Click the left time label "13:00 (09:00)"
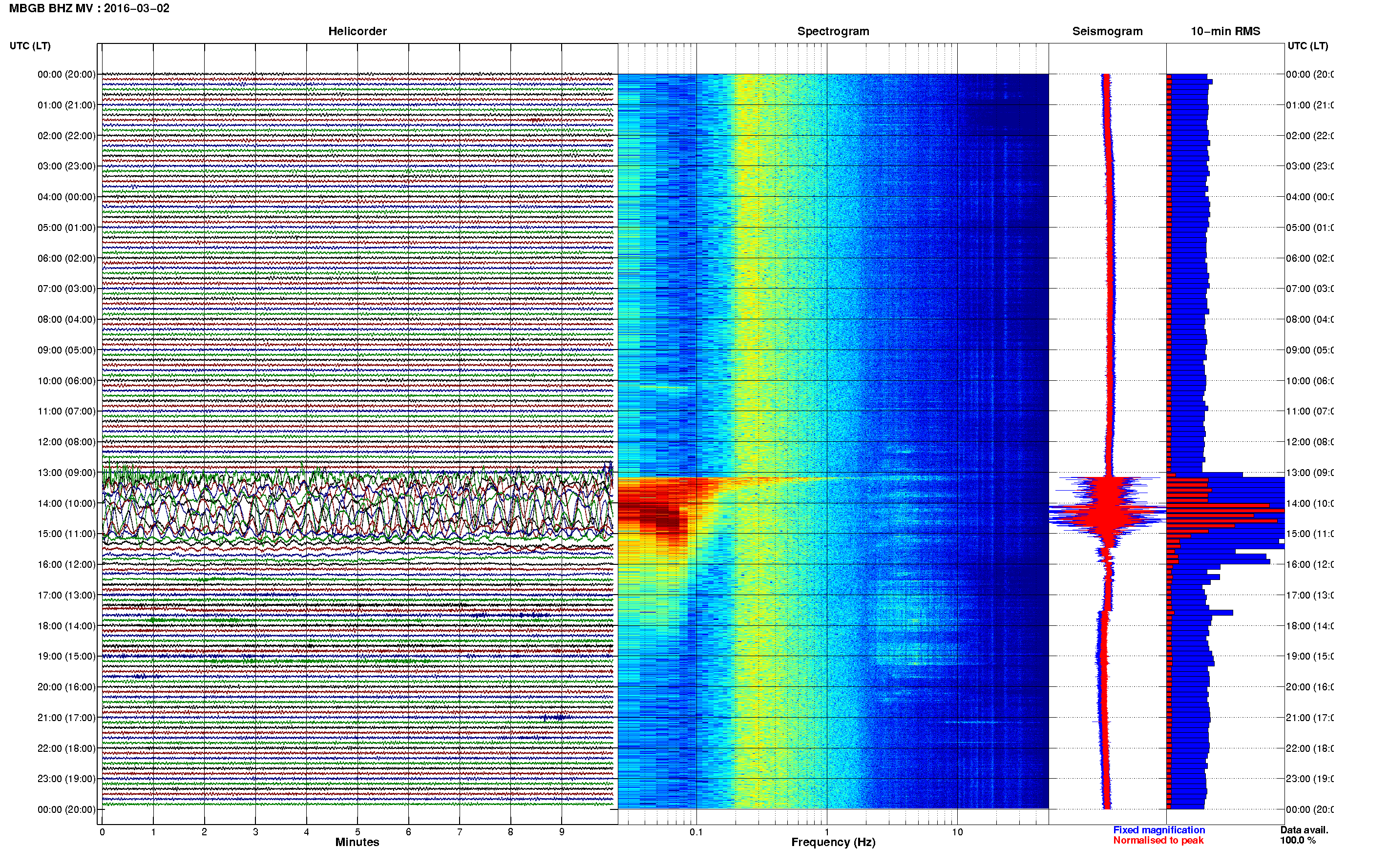 (66, 473)
